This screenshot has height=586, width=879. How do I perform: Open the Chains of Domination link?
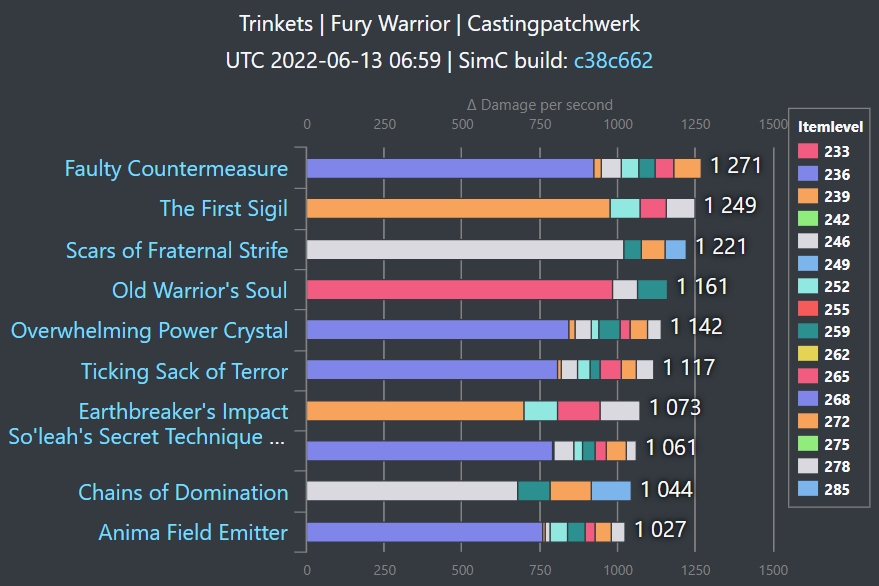(x=183, y=493)
